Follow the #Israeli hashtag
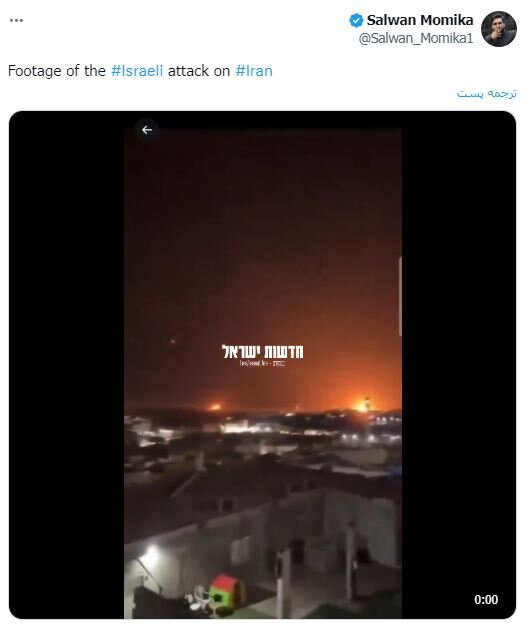 (137, 71)
